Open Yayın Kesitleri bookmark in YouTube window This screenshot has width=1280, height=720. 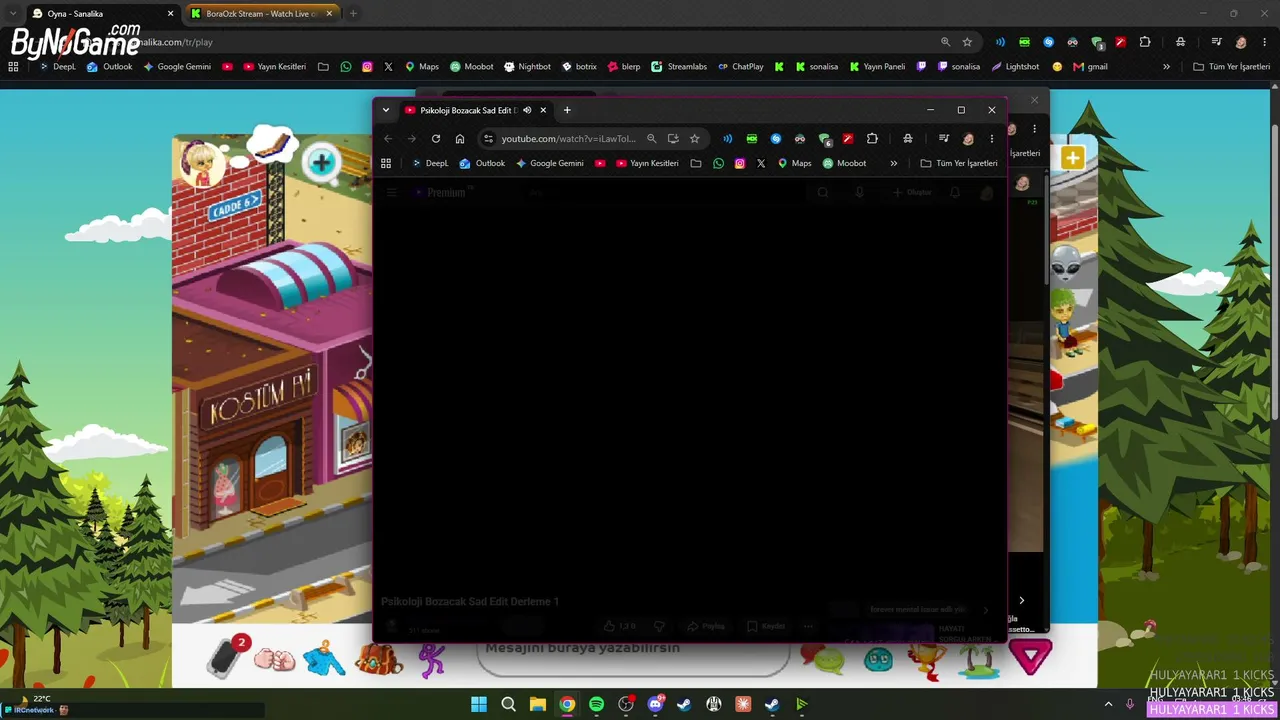pyautogui.click(x=647, y=163)
